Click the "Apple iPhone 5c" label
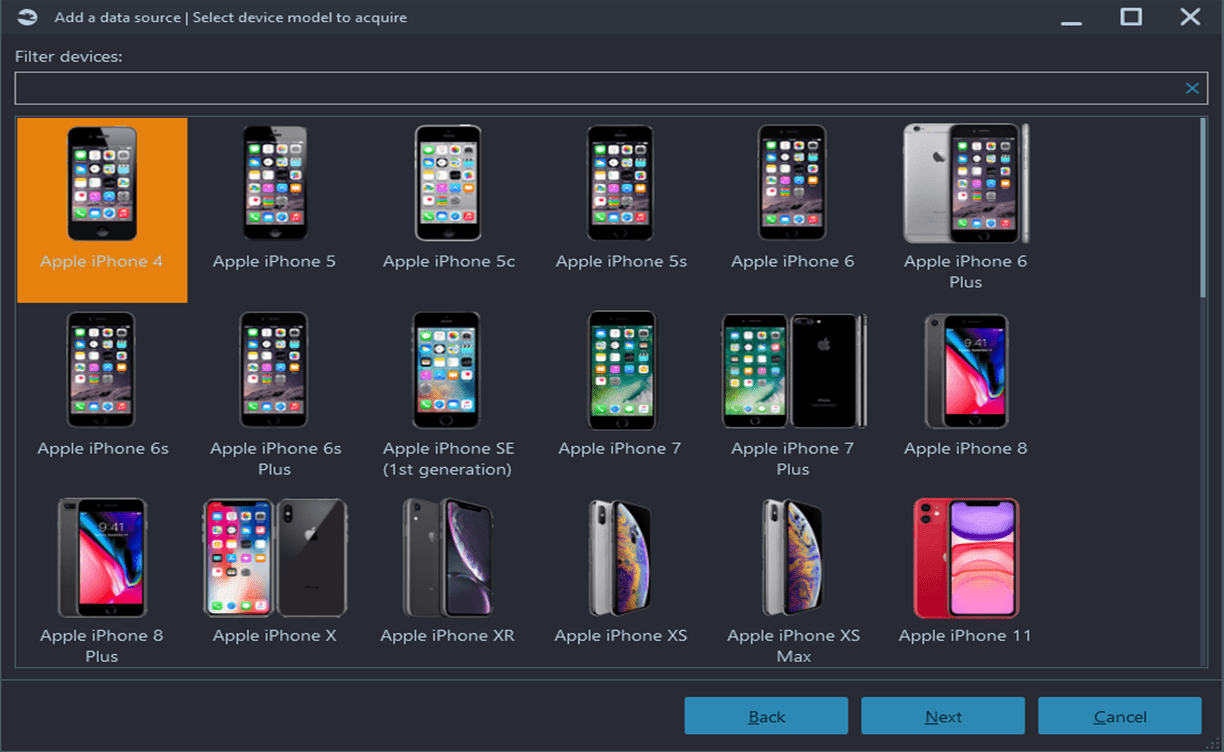This screenshot has height=752, width=1224. (448, 261)
